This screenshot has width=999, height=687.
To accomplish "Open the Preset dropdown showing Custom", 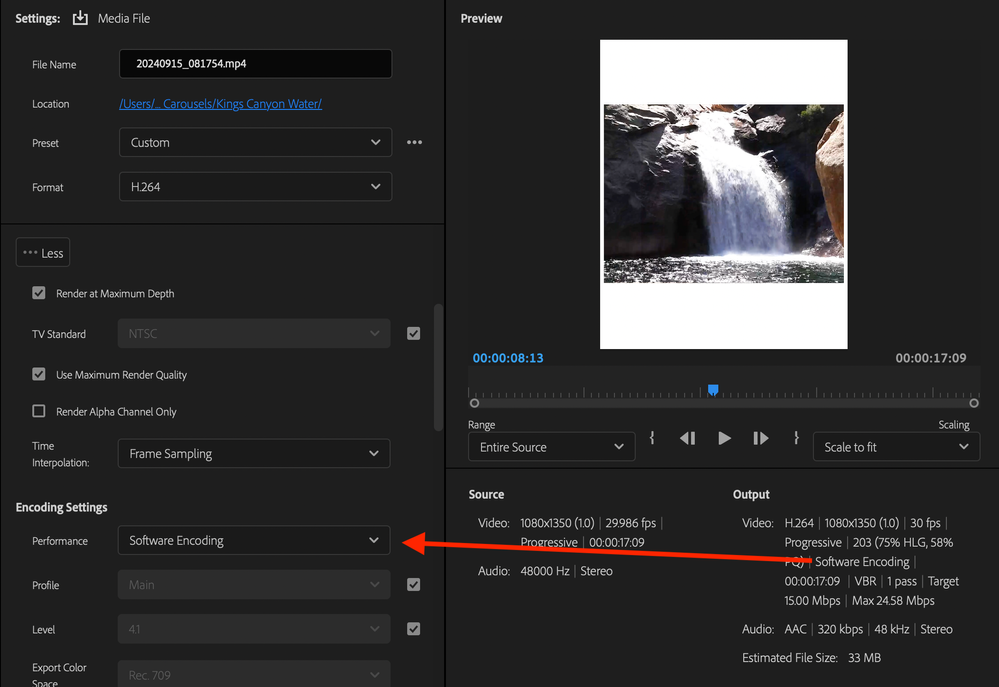I will tap(255, 143).
